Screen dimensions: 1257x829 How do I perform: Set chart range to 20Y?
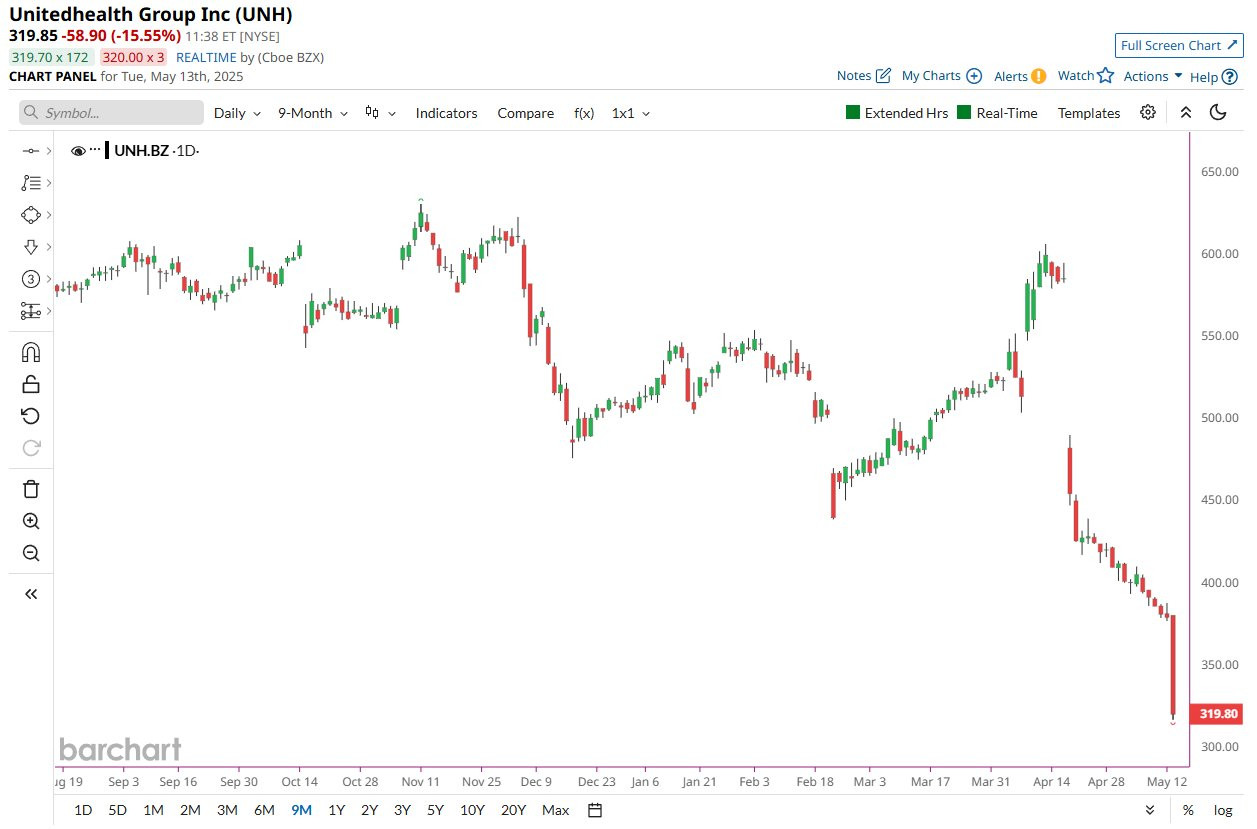[513, 810]
